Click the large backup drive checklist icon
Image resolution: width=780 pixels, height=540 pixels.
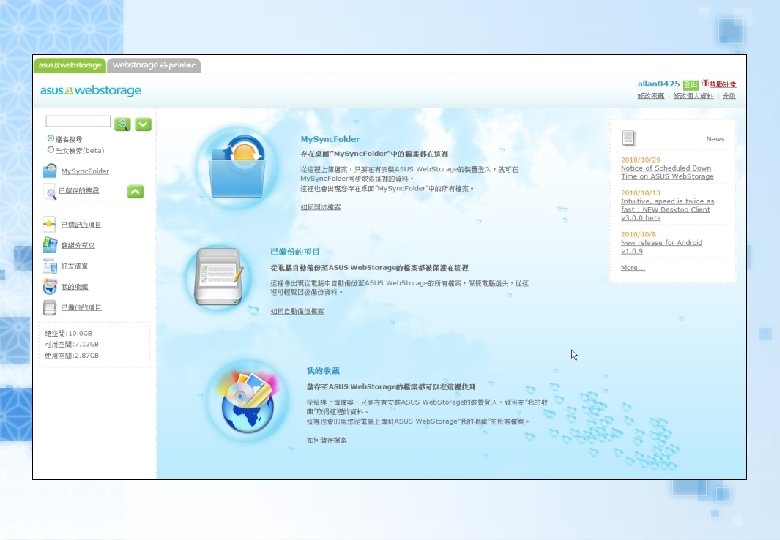[x=219, y=277]
